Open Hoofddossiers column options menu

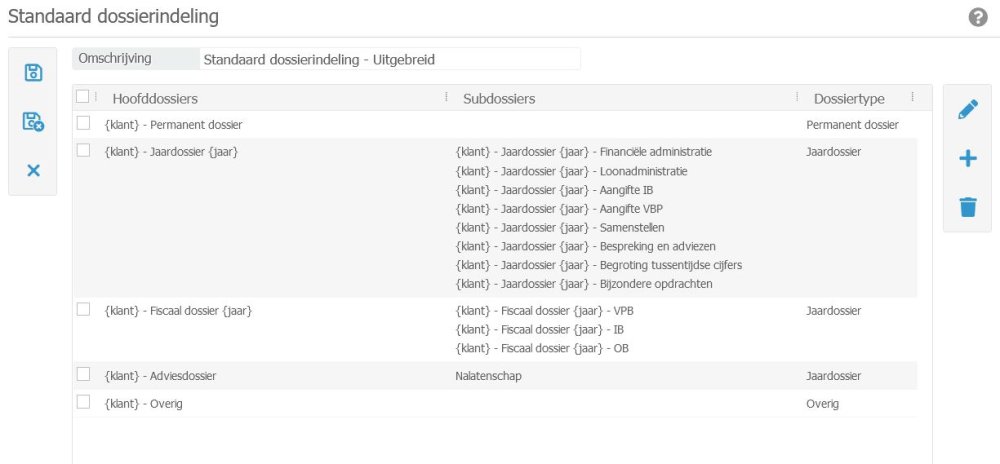point(446,97)
